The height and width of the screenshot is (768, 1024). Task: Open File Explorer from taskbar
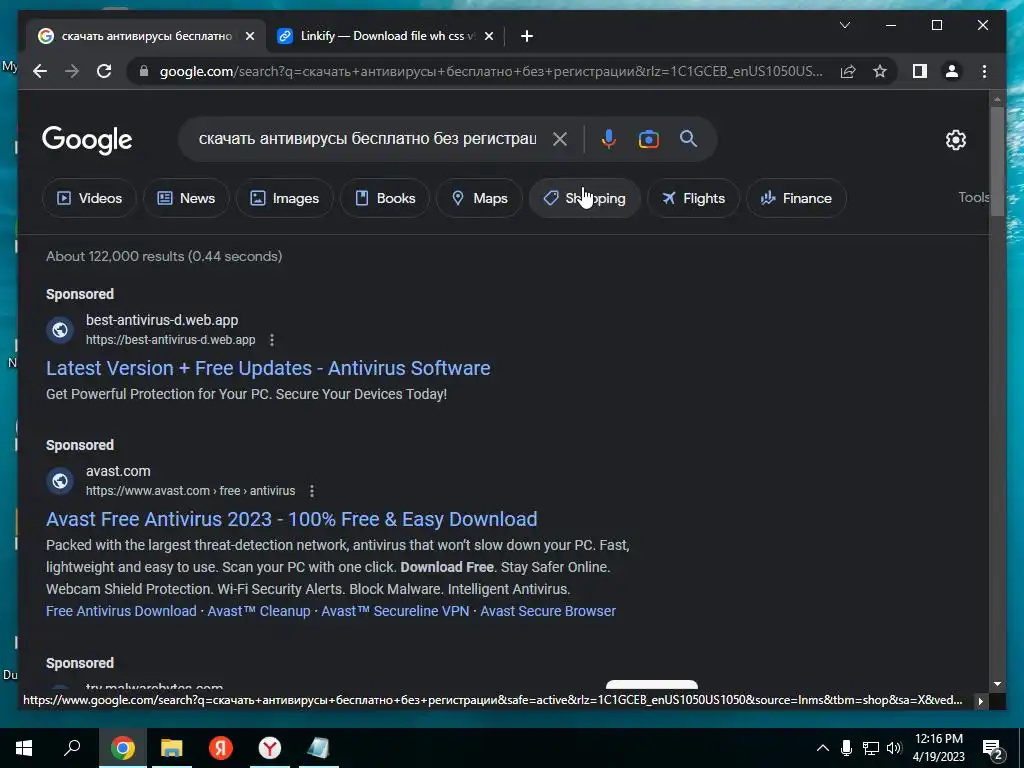[x=172, y=748]
